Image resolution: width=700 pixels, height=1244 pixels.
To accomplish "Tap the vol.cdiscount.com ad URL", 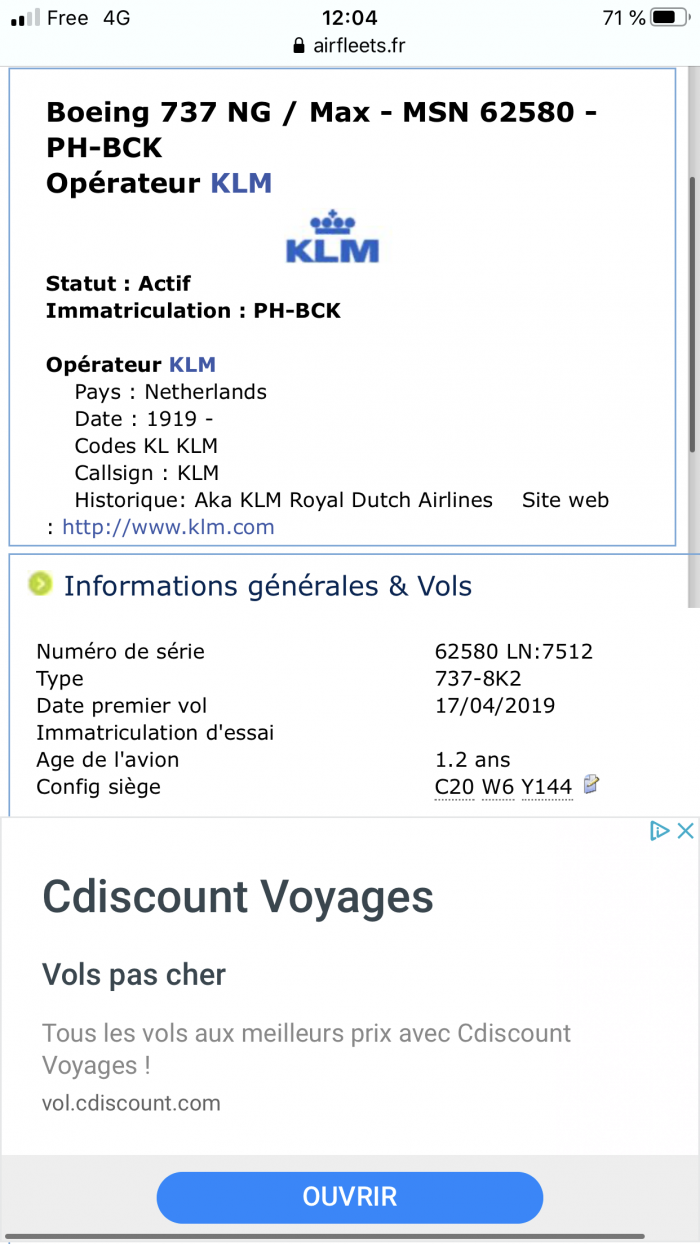I will (x=131, y=1103).
